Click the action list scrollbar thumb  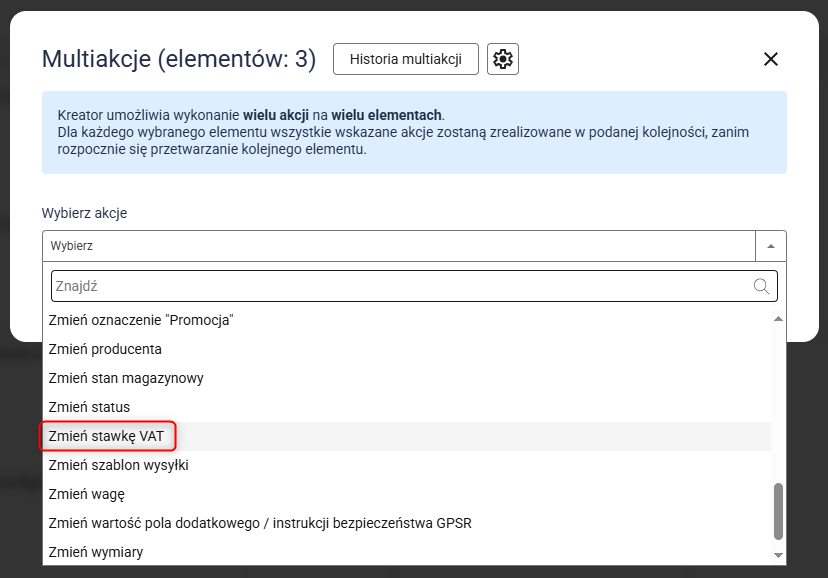pos(779,511)
